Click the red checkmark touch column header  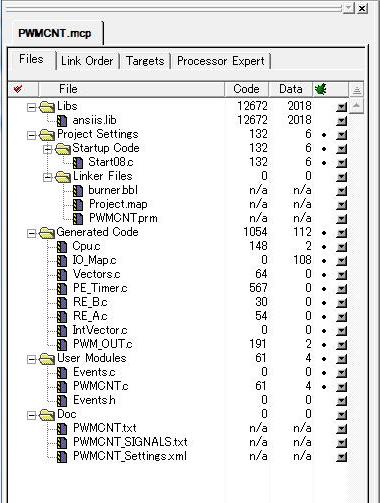pyautogui.click(x=18, y=89)
